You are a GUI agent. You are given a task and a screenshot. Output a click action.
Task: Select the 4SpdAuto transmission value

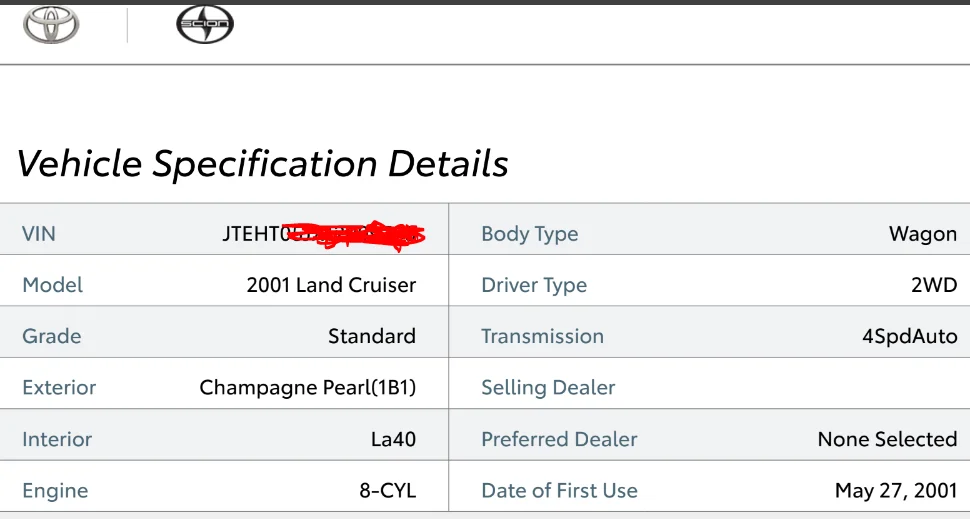pyautogui.click(x=910, y=337)
